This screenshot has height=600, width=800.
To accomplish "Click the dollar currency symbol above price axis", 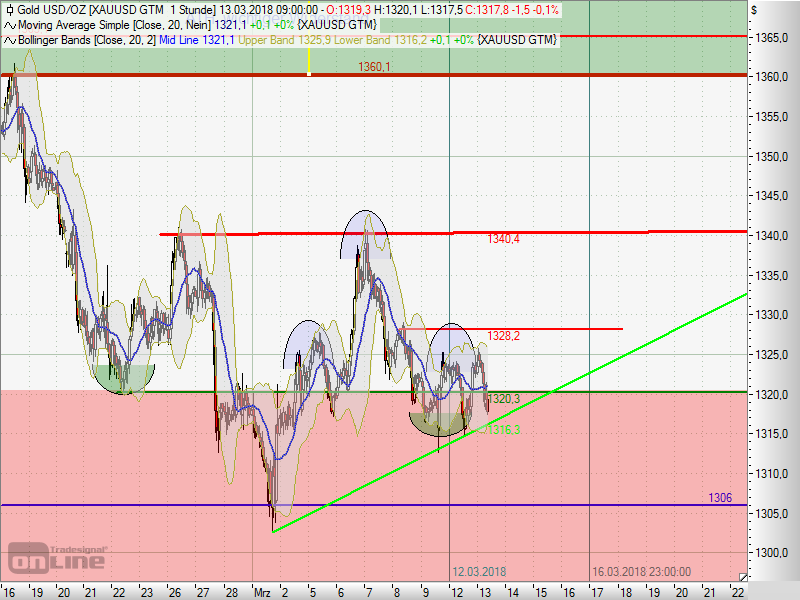I will click(x=755, y=10).
